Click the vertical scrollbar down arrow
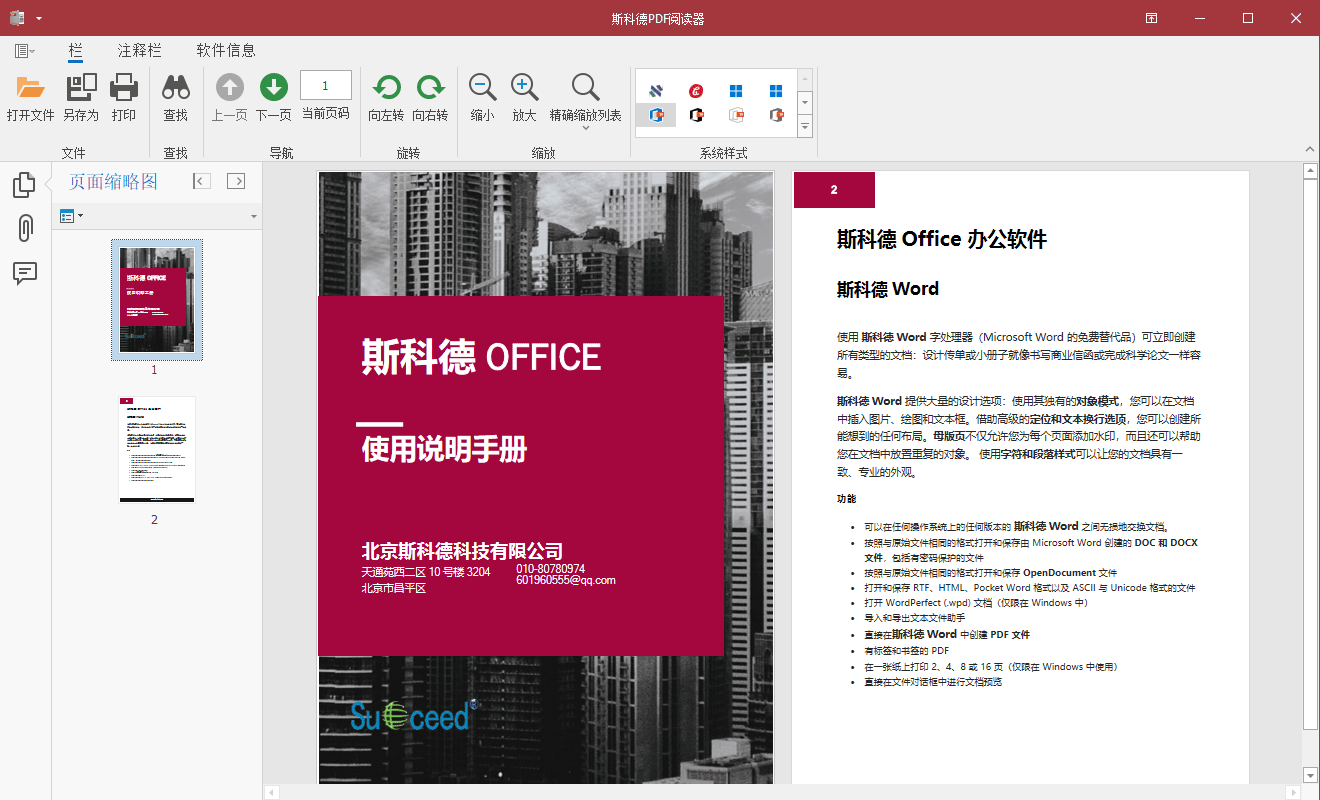This screenshot has width=1320, height=800. pos(1311,775)
